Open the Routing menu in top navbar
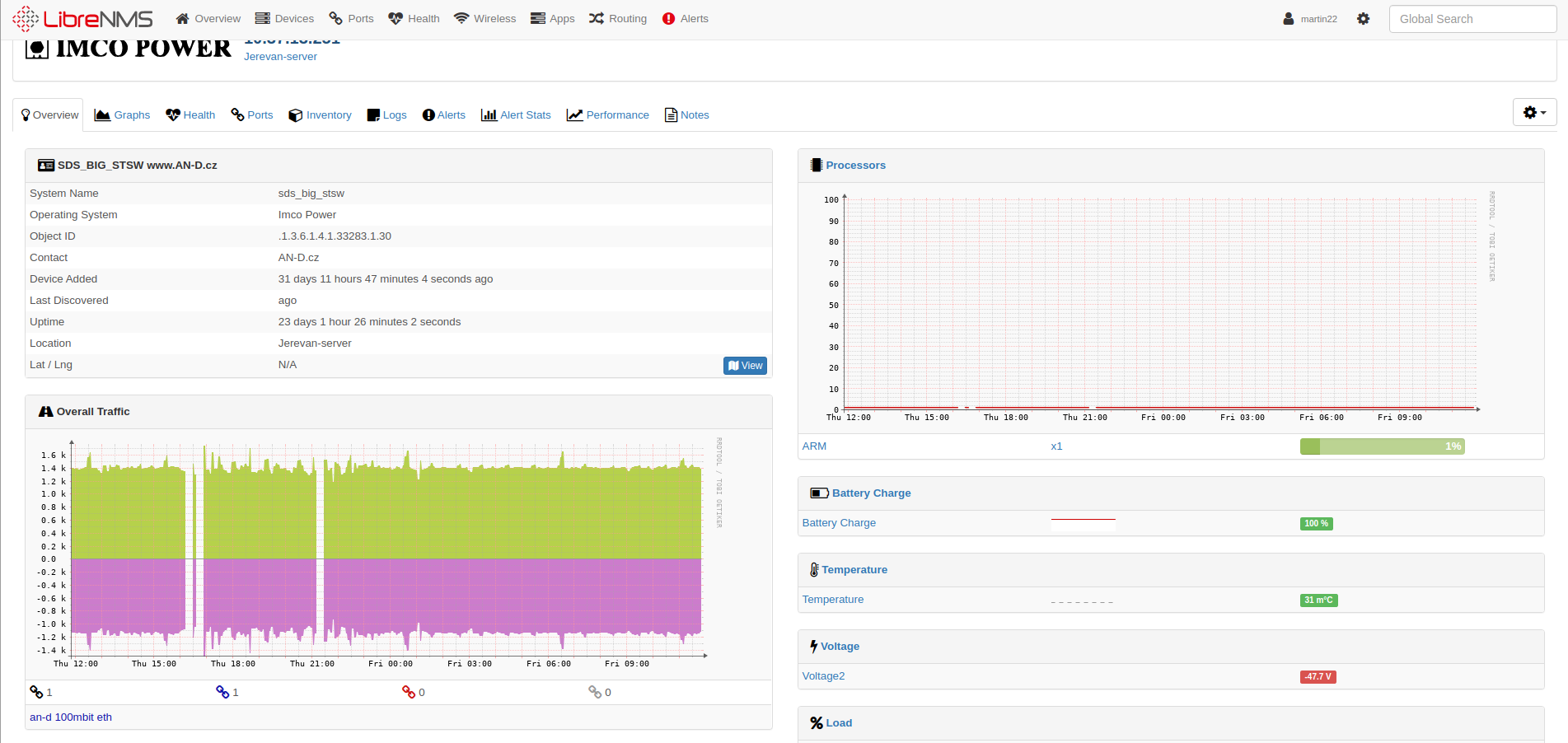This screenshot has height=743, width=1568. [x=618, y=18]
